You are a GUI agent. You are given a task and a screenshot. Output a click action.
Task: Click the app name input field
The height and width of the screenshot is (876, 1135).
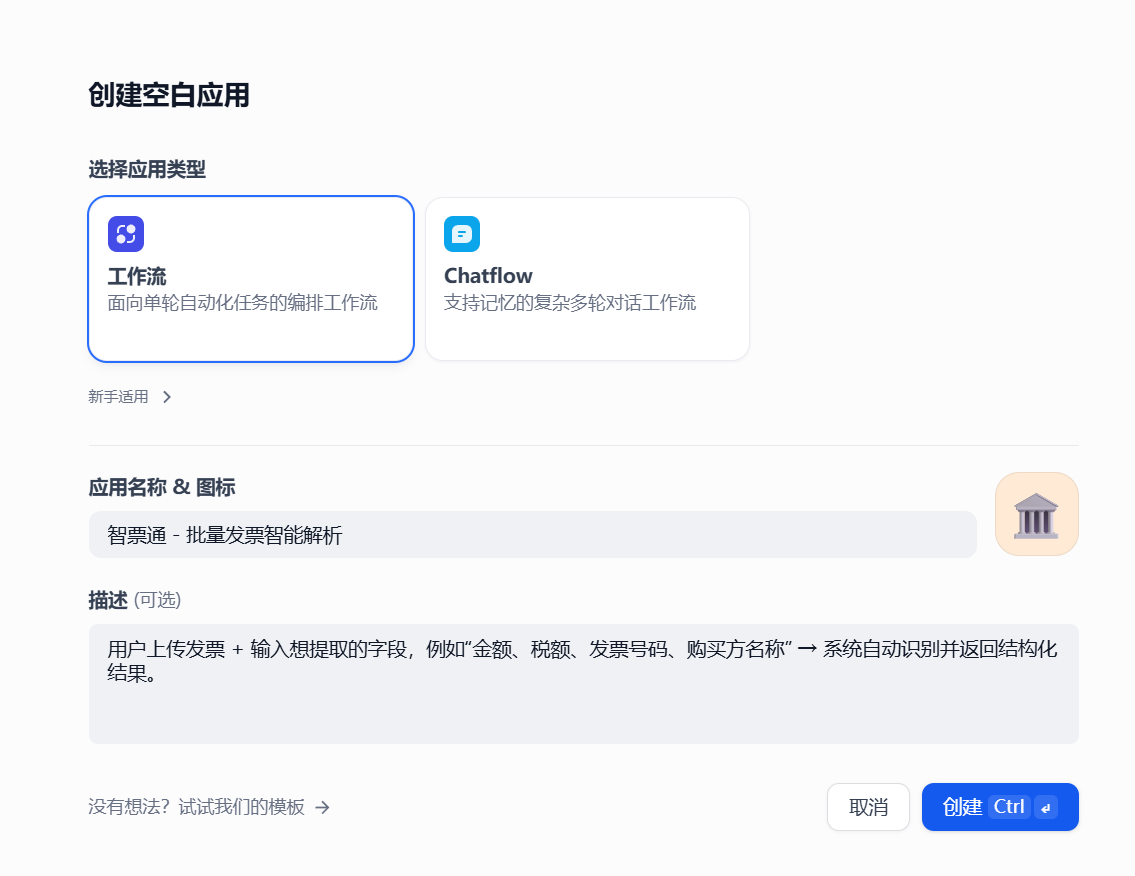click(533, 534)
